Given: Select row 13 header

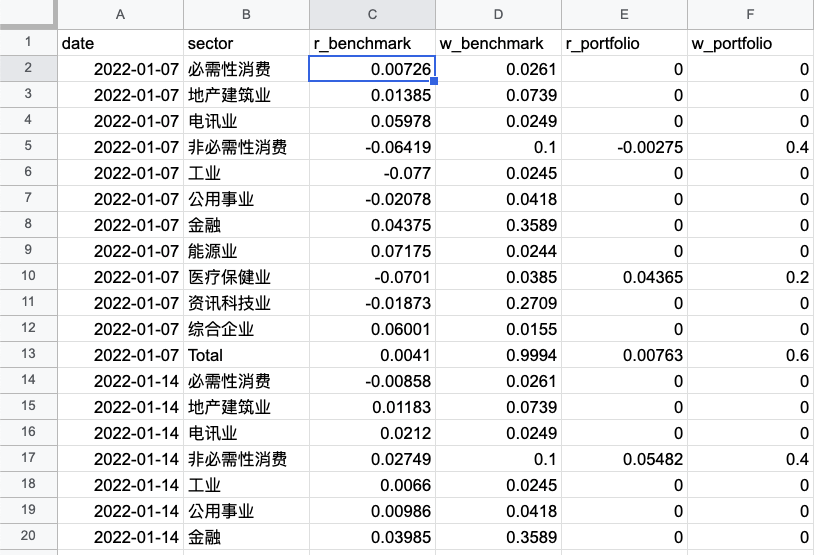Looking at the screenshot, I should [x=29, y=354].
